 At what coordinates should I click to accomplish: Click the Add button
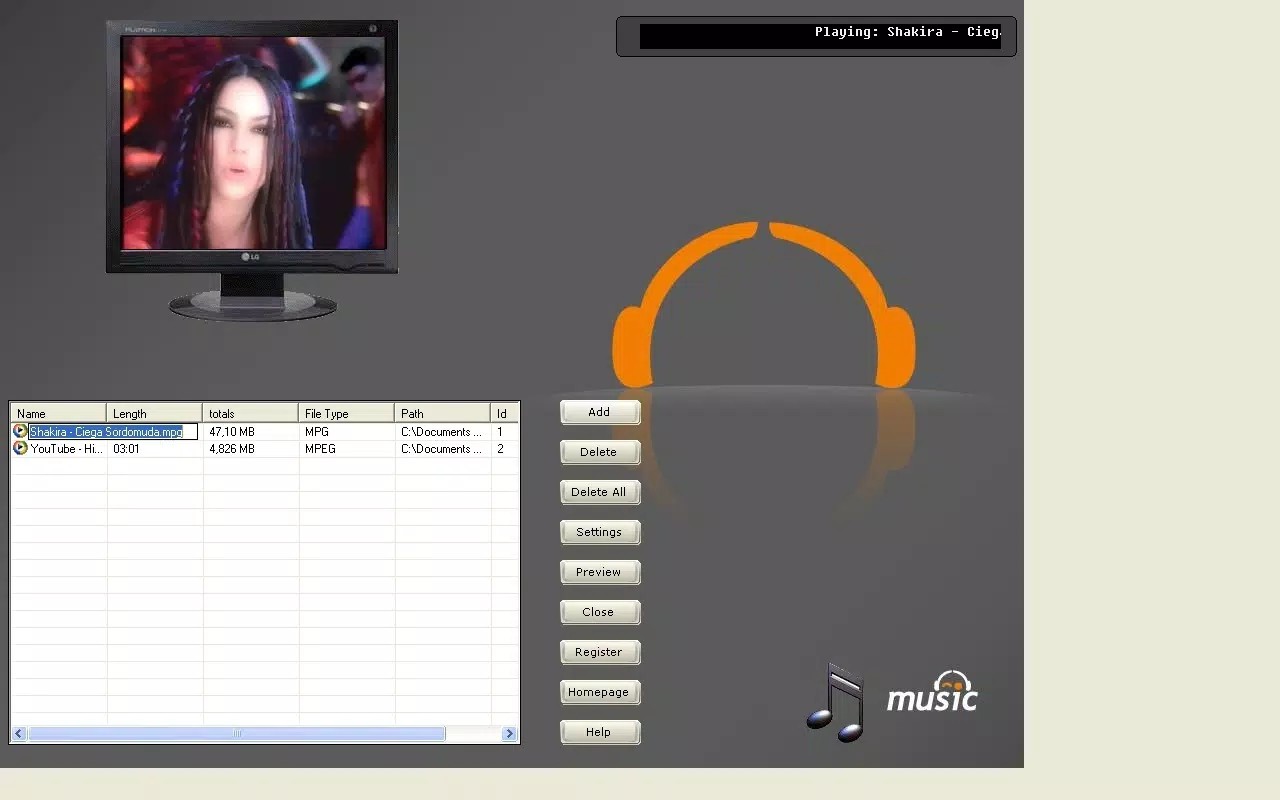pyautogui.click(x=599, y=412)
